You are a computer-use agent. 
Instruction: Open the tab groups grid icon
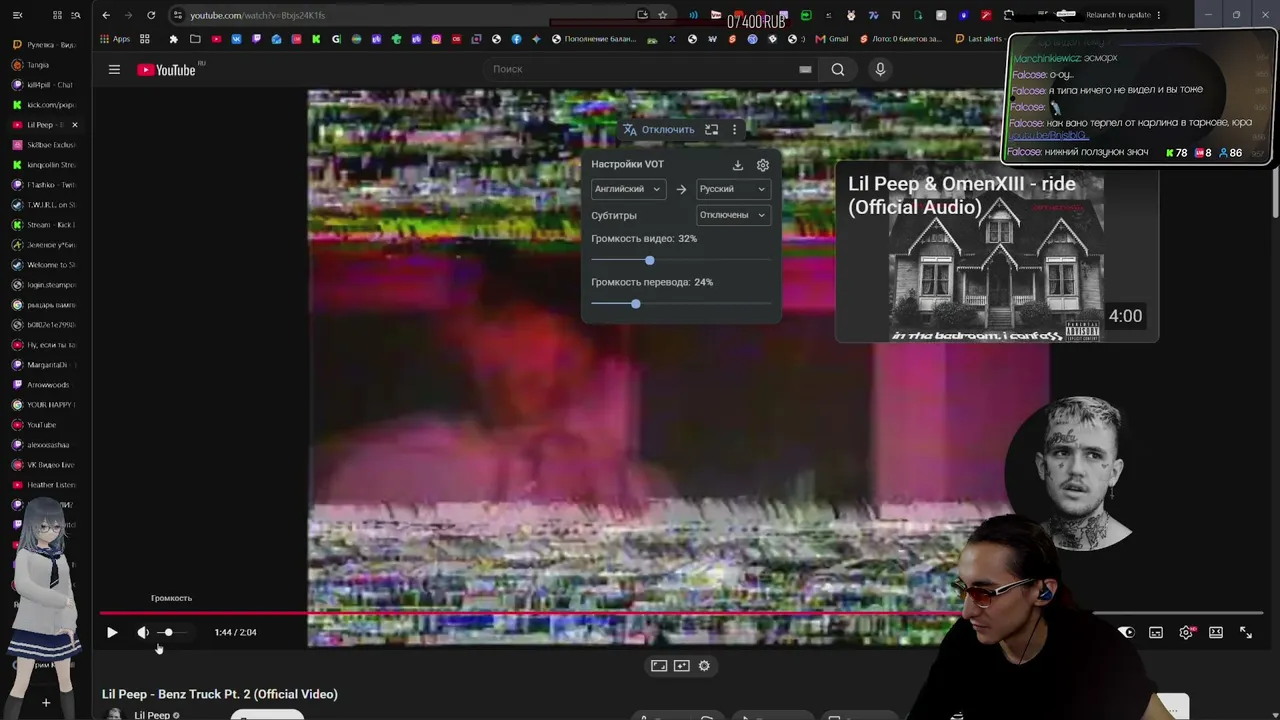click(57, 15)
